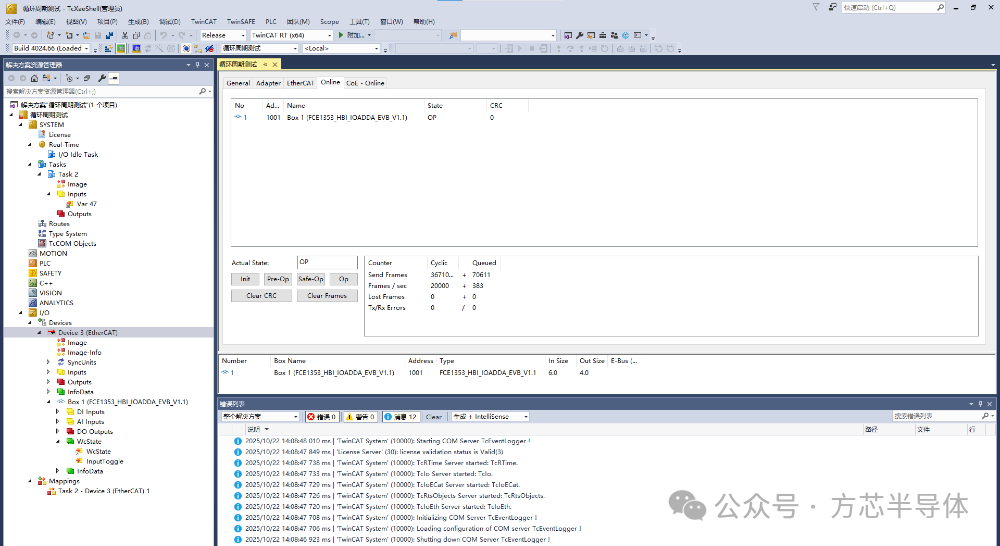The height and width of the screenshot is (546, 1000).
Task: Click the Clear CRC button
Action: (261, 295)
